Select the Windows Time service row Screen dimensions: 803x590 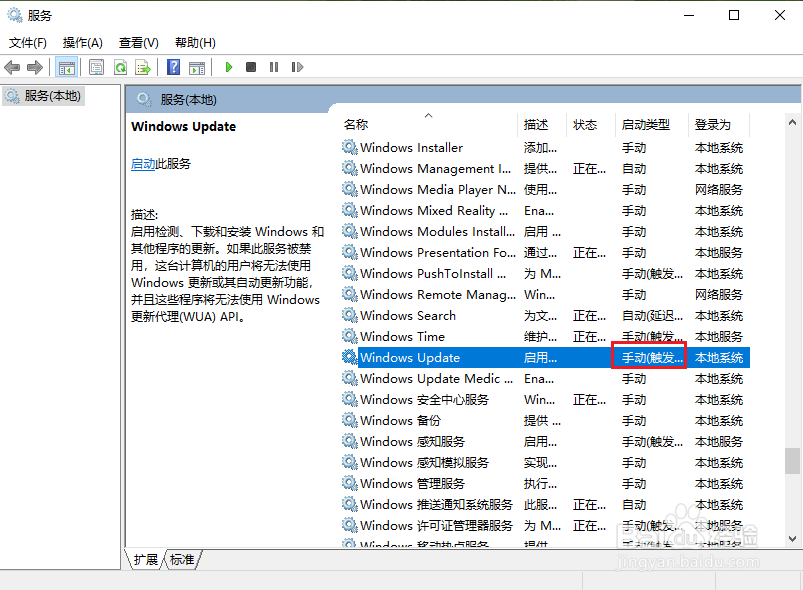(545, 336)
